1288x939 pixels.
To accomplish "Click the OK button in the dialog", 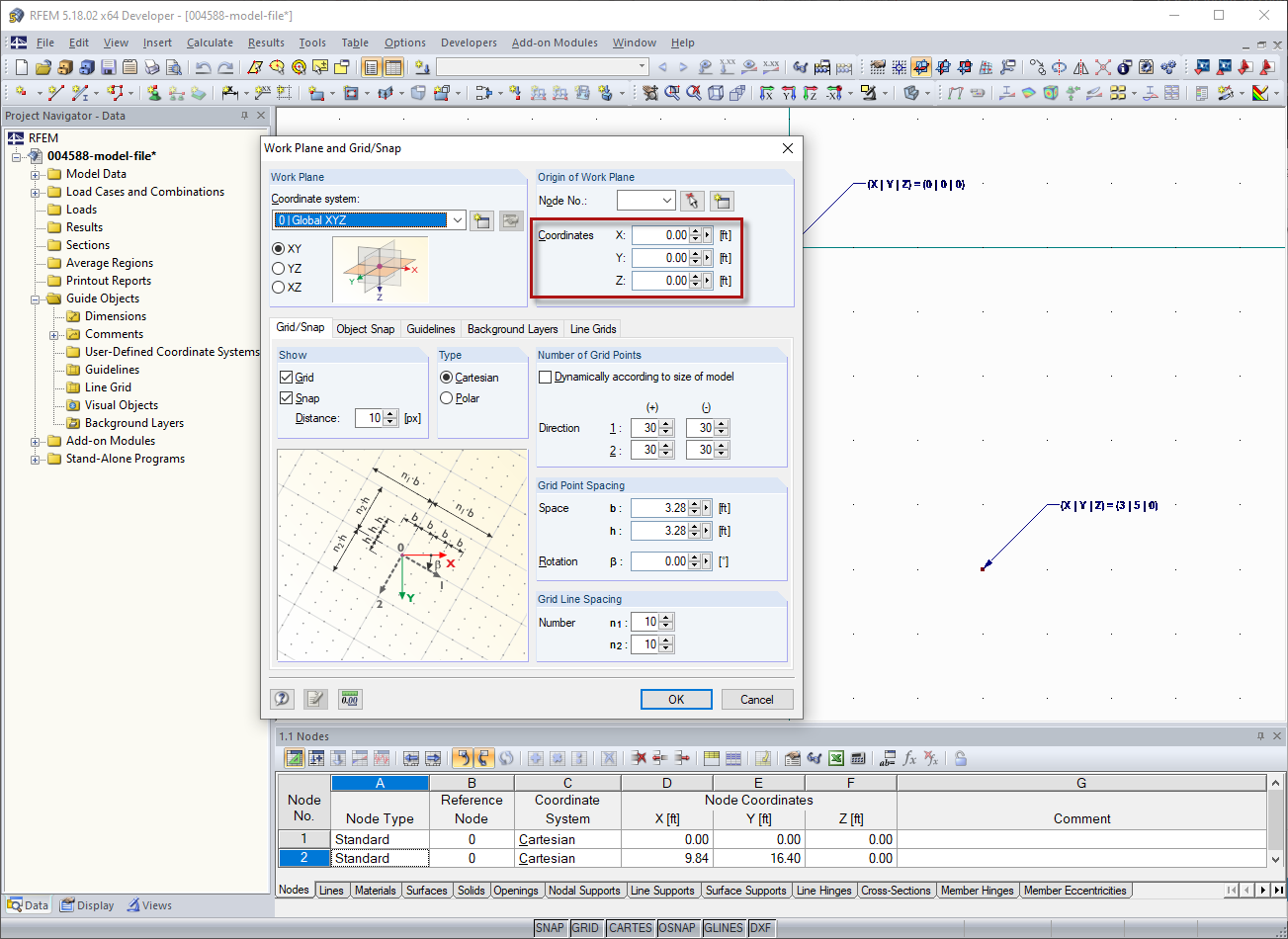I will tap(676, 699).
